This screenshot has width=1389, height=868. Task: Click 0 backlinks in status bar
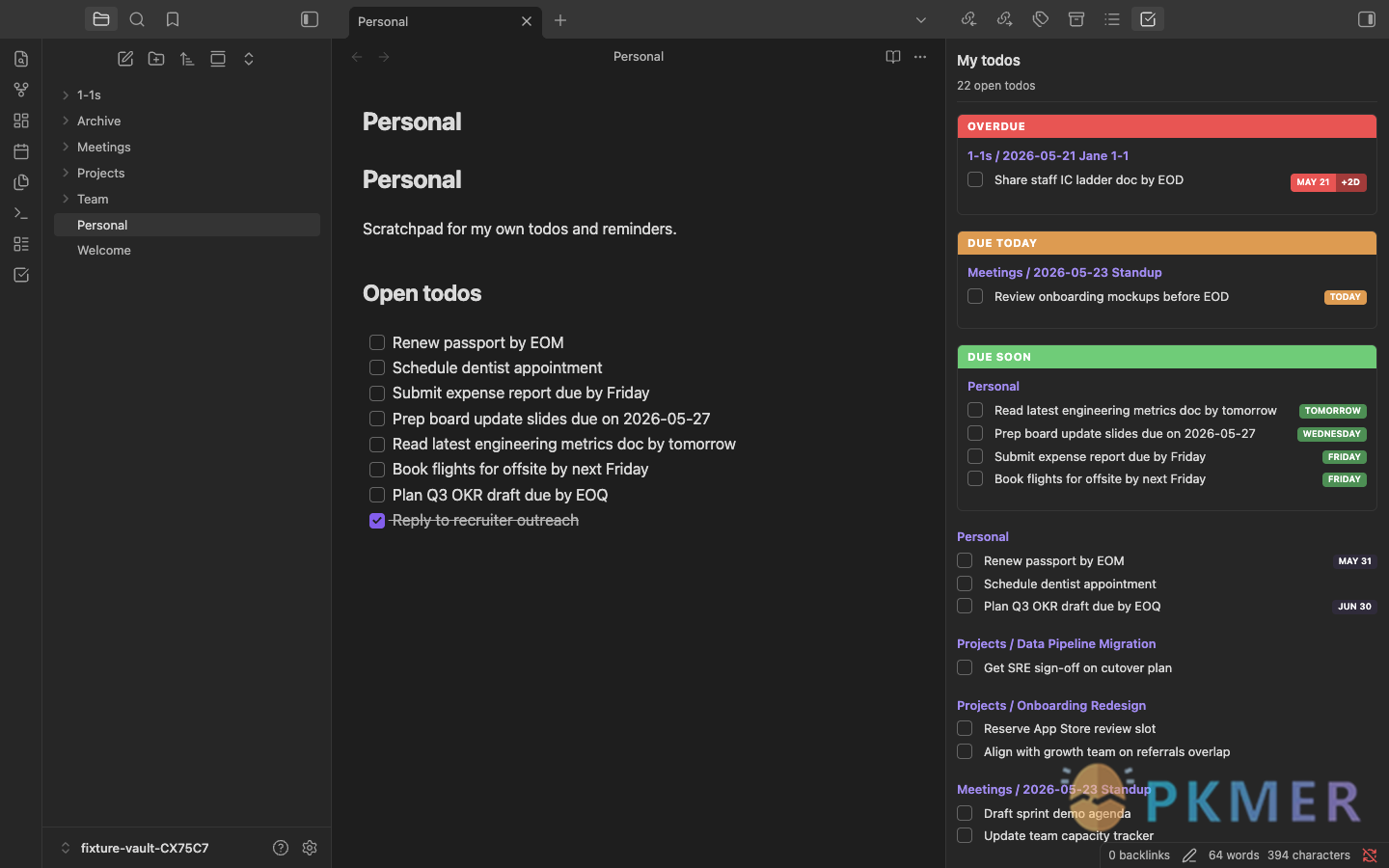[x=1139, y=855]
